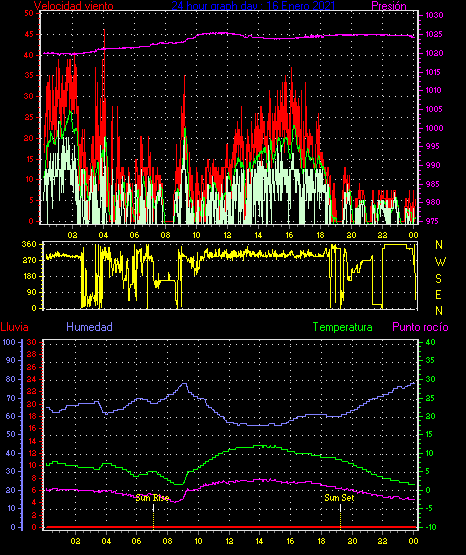
Task: Click the 'Lluvia' legend label
Action: tap(15, 327)
